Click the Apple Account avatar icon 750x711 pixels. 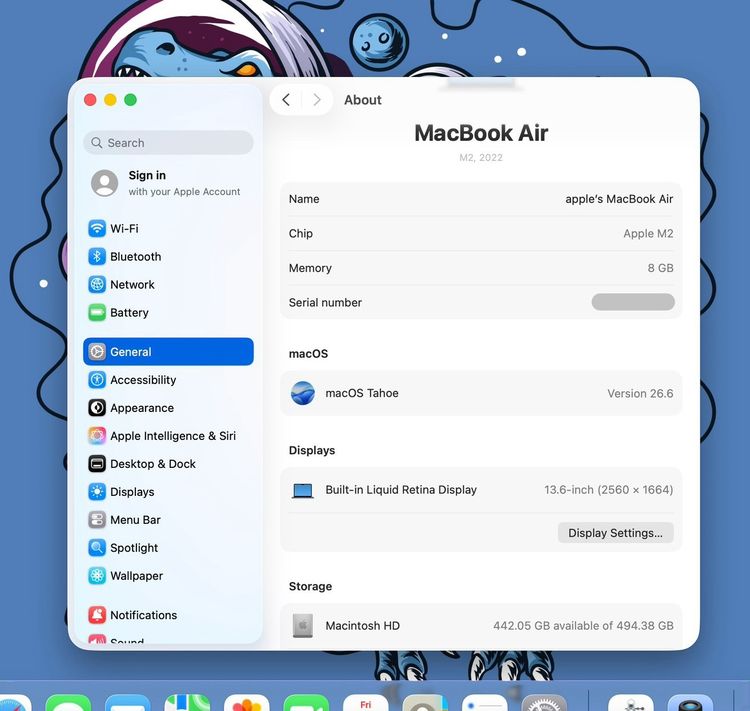click(104, 183)
